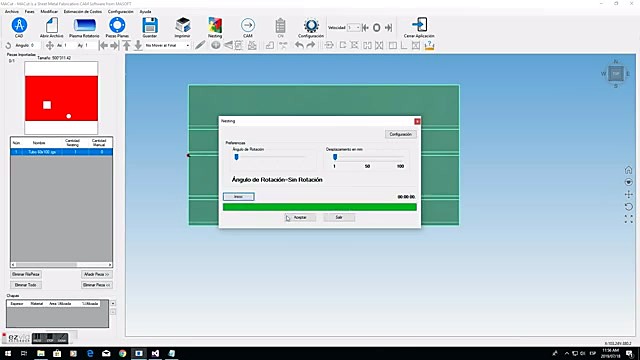640x360 pixels.
Task: Click the move right arrow icon
Action: click(x=115, y=45)
